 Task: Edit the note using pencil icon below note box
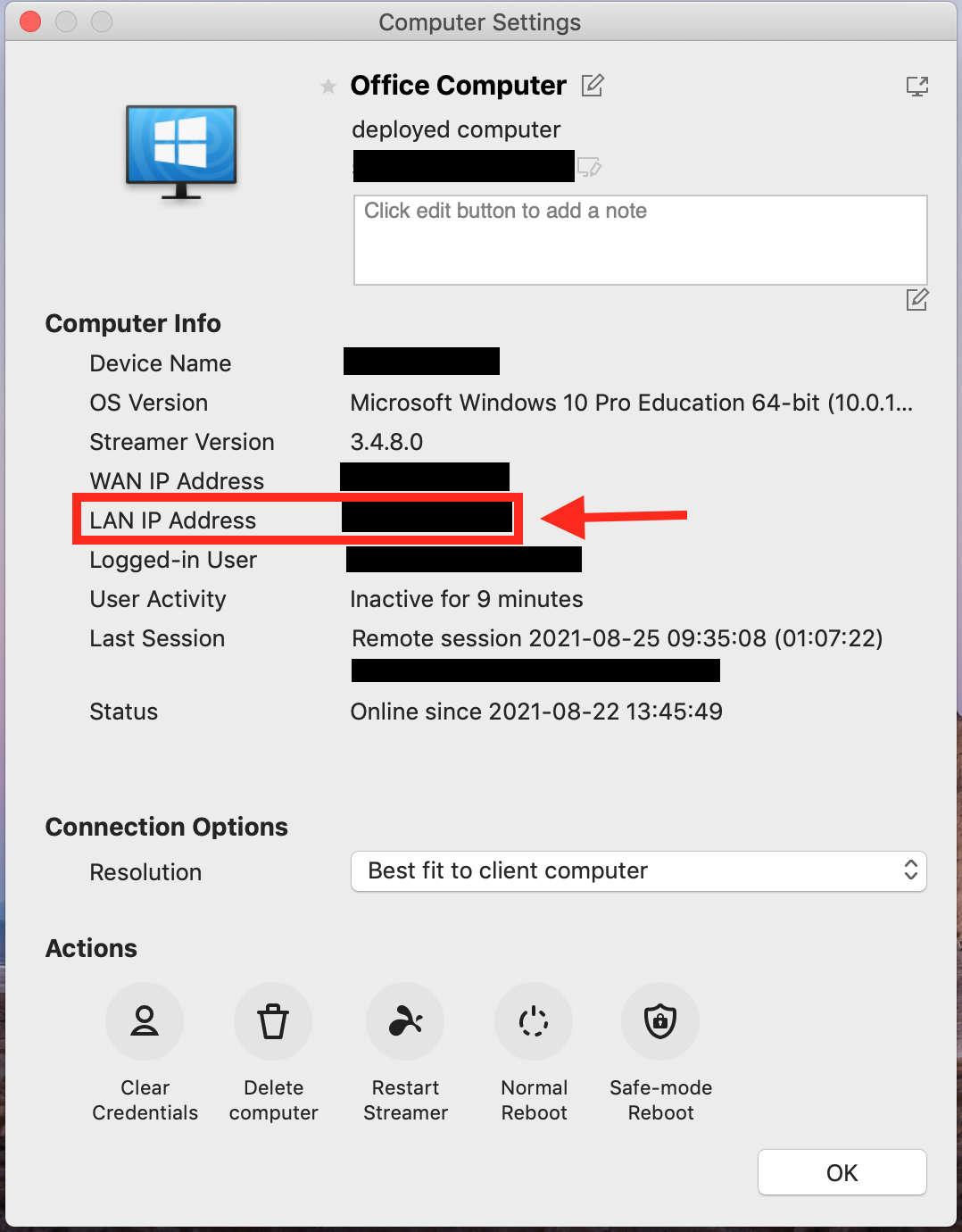click(917, 300)
